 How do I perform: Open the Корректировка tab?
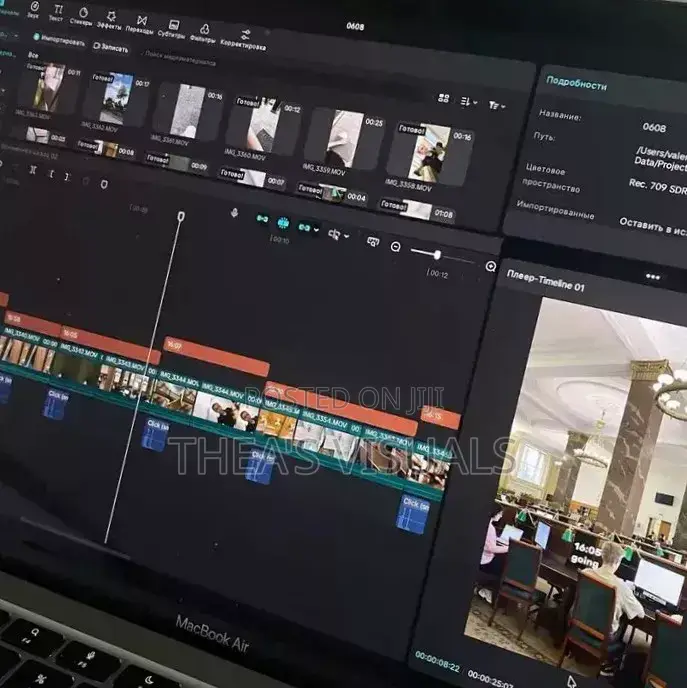(x=244, y=40)
